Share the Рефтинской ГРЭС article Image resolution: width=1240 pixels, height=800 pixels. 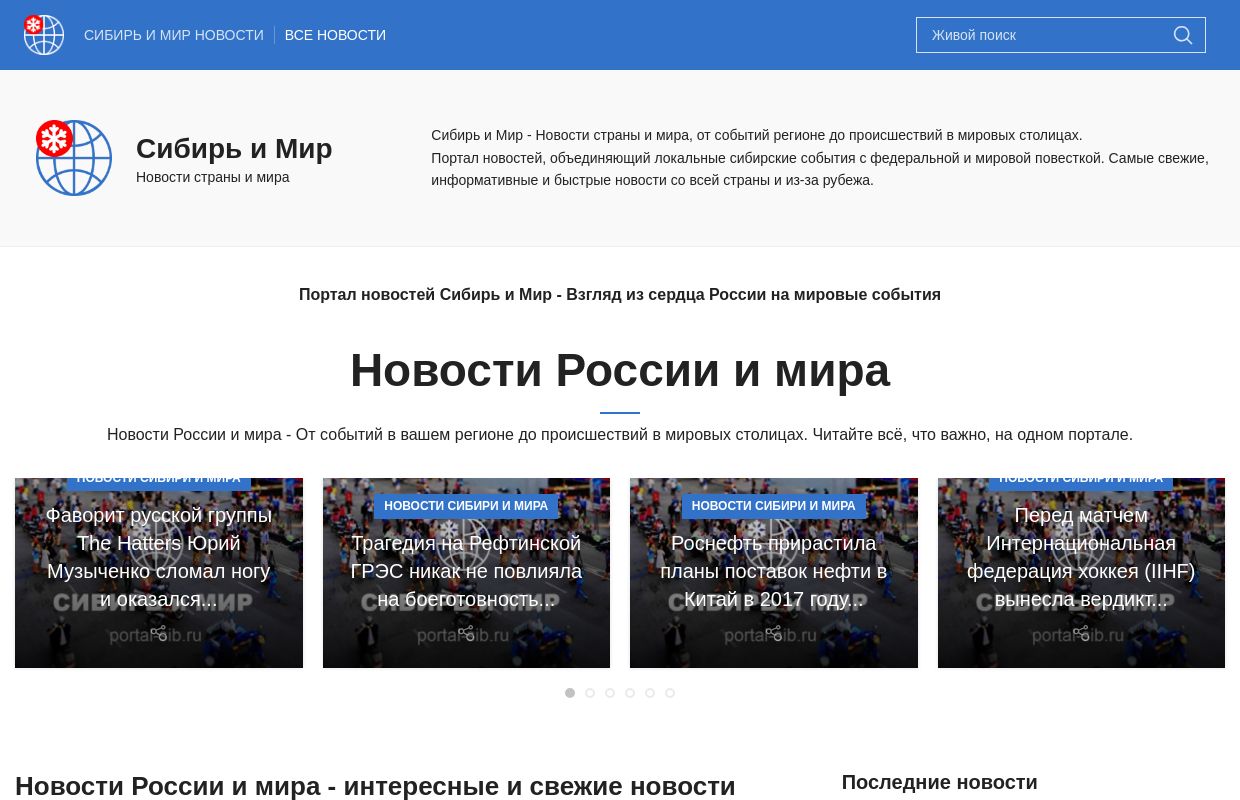[466, 633]
